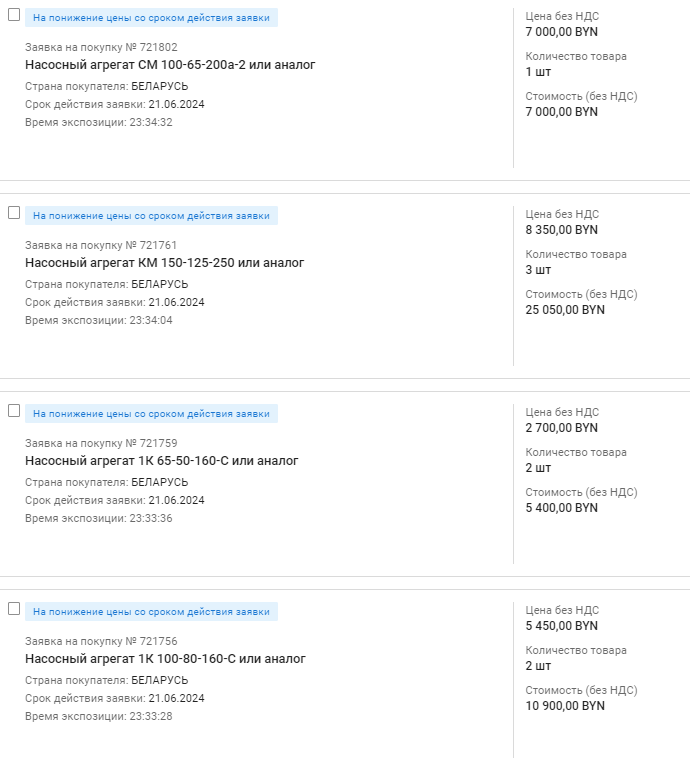Viewport: 690px width, 758px height.
Task: Mark the checkbox for request № 721756
Action: click(14, 609)
